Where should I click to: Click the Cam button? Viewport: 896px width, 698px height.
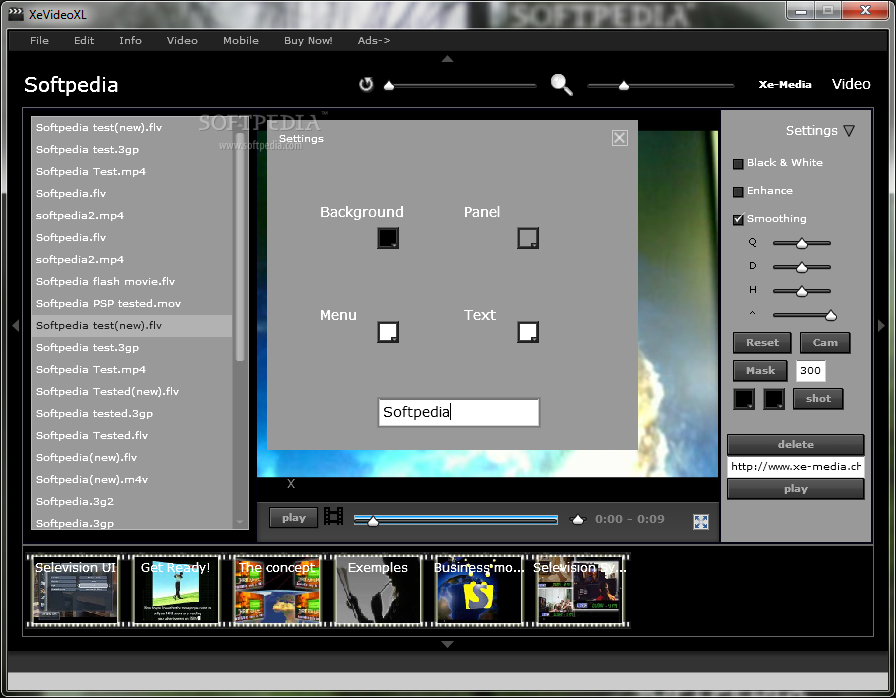tap(825, 343)
